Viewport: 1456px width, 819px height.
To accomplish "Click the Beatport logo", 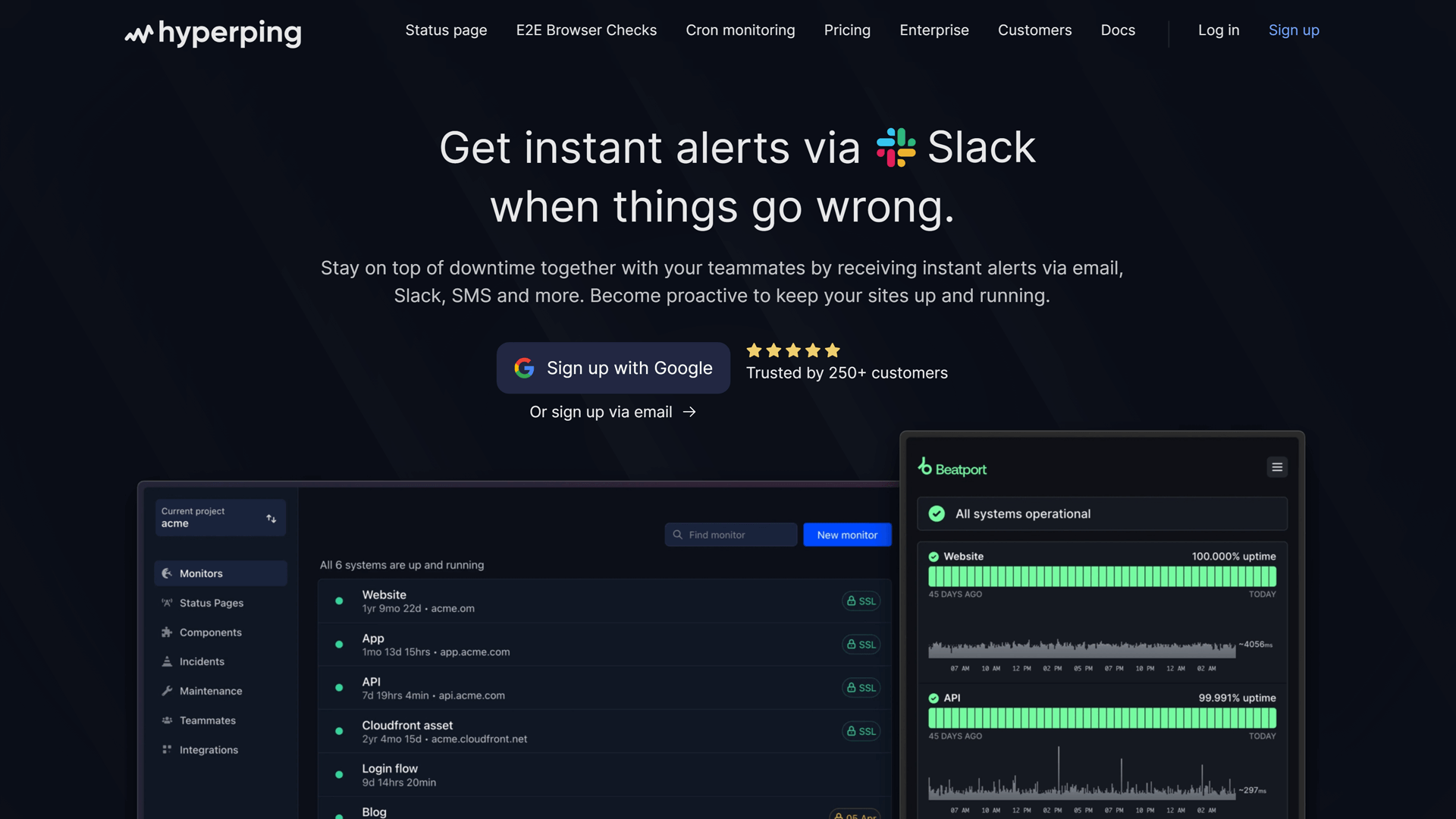I will 952,467.
